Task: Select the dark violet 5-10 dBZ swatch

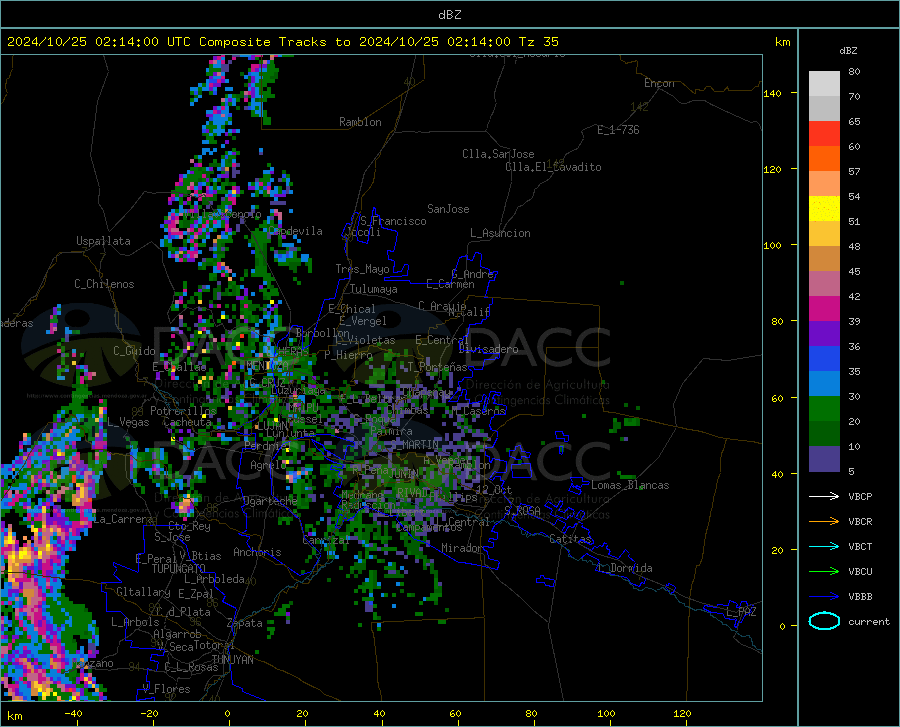Action: (x=824, y=458)
